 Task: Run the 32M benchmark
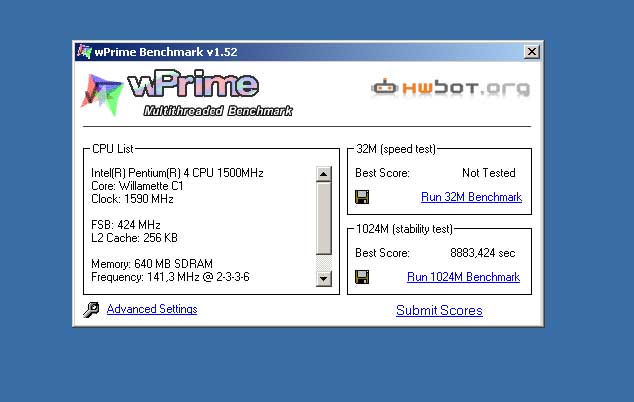471,197
